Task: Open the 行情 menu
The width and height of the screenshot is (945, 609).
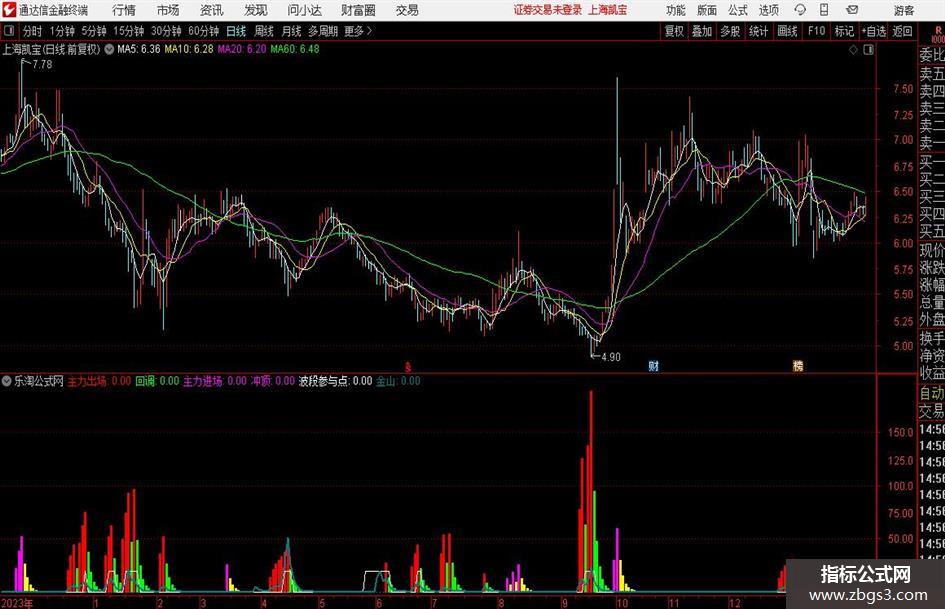Action: (x=124, y=10)
